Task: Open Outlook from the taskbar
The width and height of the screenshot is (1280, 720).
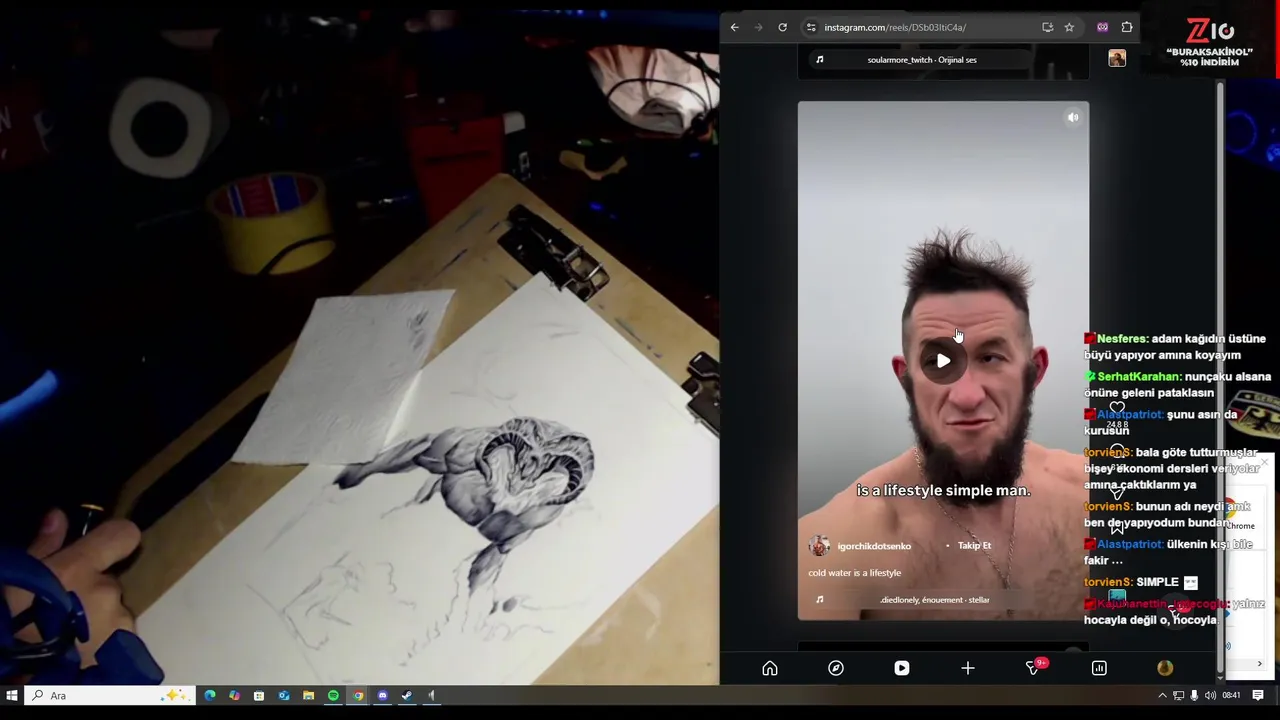Action: pos(284,696)
